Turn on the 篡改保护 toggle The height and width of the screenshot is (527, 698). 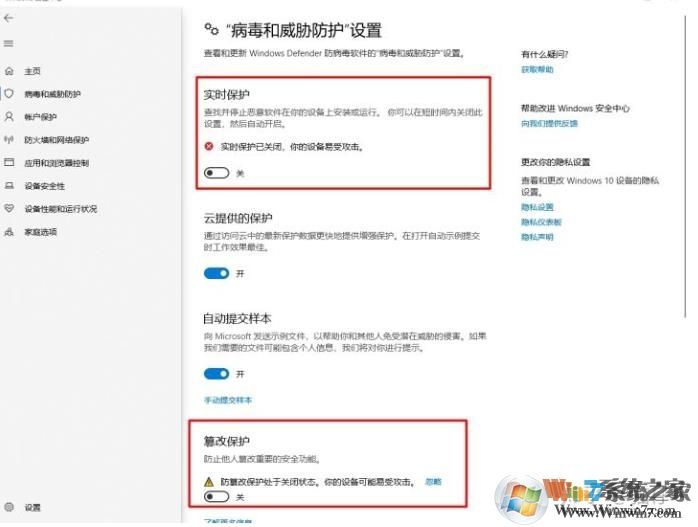coord(216,496)
